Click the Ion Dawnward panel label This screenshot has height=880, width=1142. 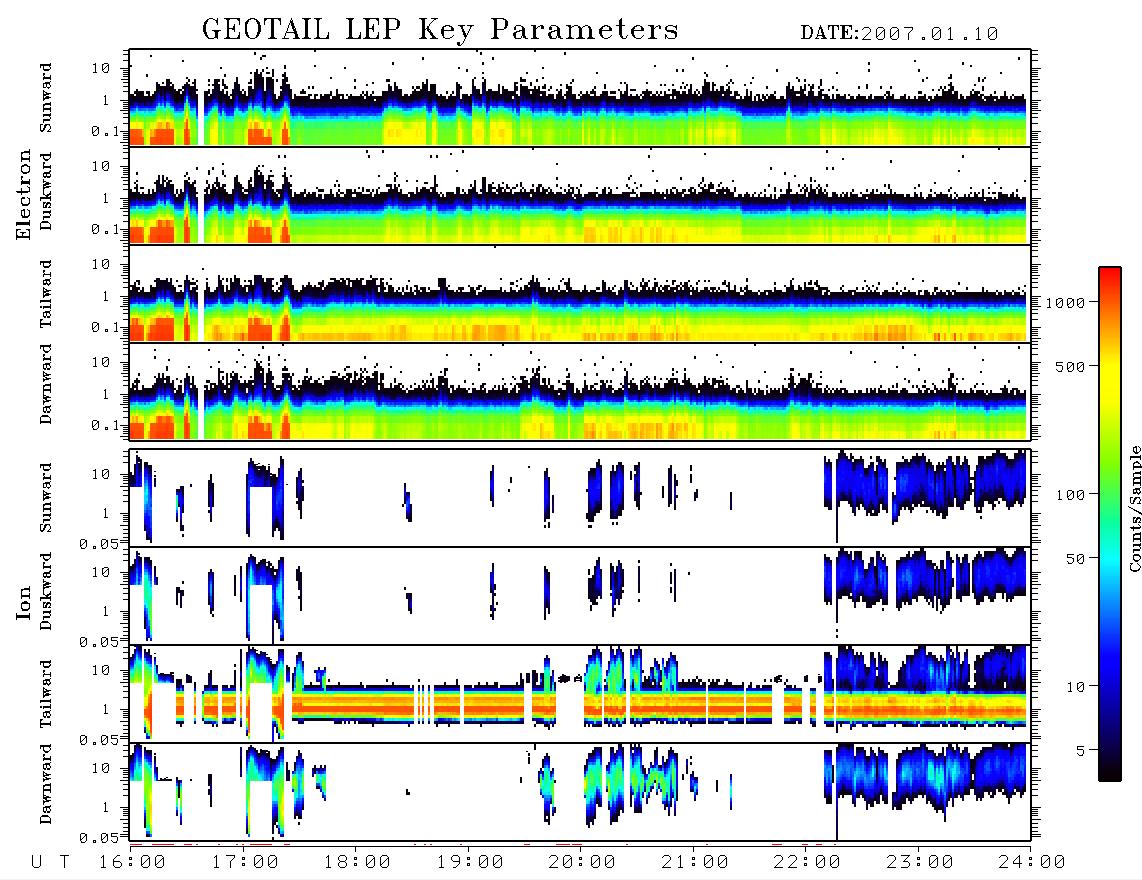coord(46,783)
